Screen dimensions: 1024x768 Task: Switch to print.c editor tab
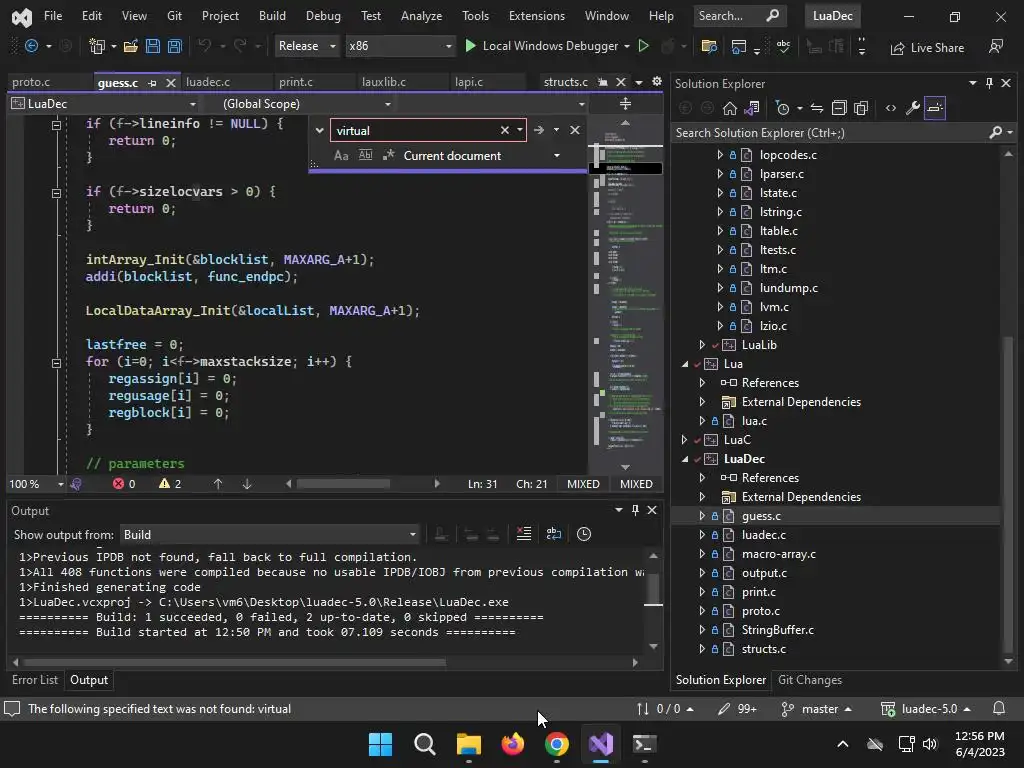296,82
